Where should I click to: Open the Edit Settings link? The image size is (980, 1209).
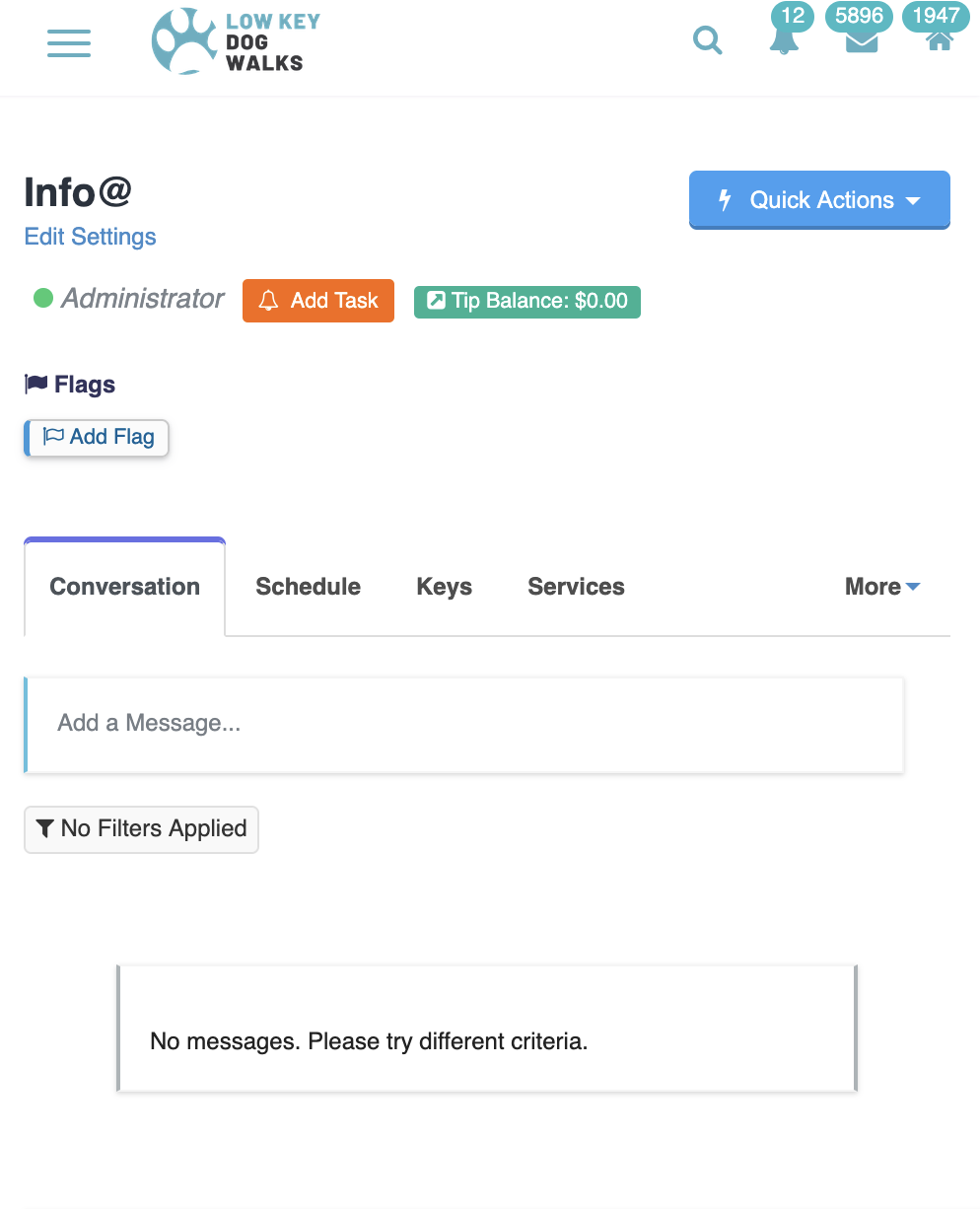[x=91, y=237]
